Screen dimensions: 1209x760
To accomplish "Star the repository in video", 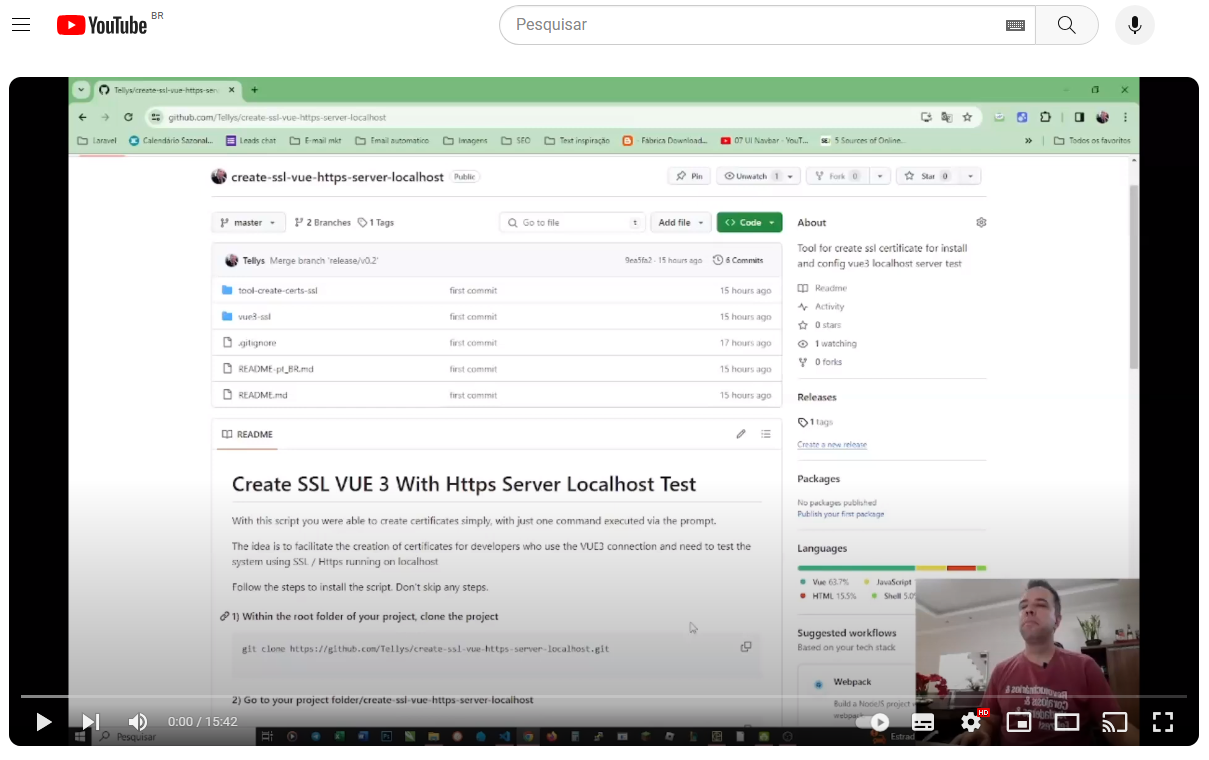I will coord(926,176).
